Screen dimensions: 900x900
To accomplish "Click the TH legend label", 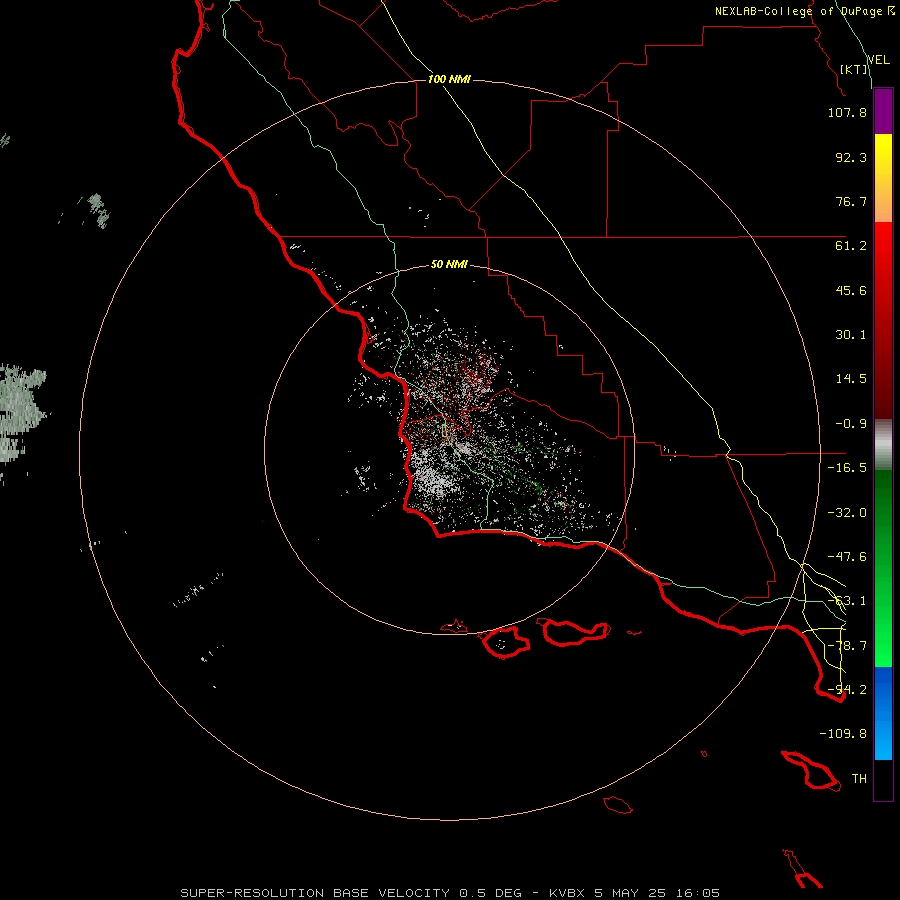I will tap(859, 779).
